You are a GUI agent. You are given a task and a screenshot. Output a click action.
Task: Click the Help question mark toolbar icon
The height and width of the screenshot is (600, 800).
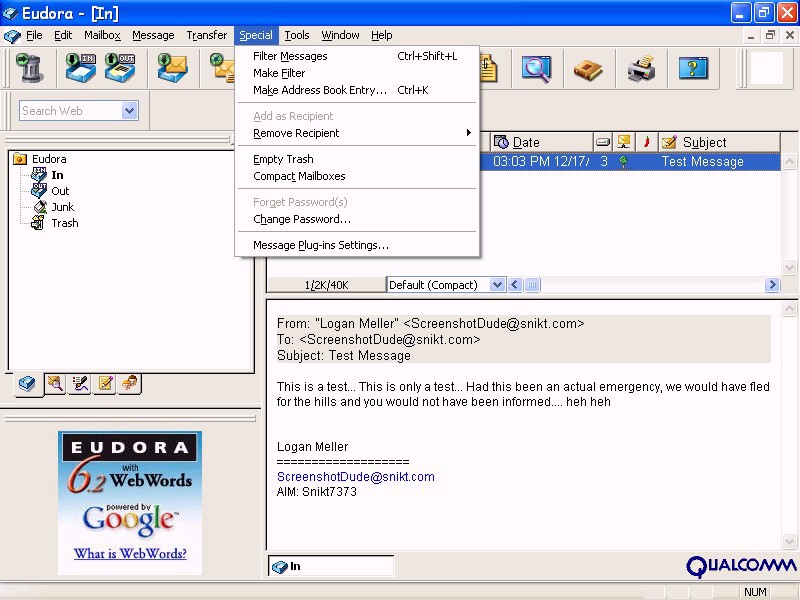693,68
